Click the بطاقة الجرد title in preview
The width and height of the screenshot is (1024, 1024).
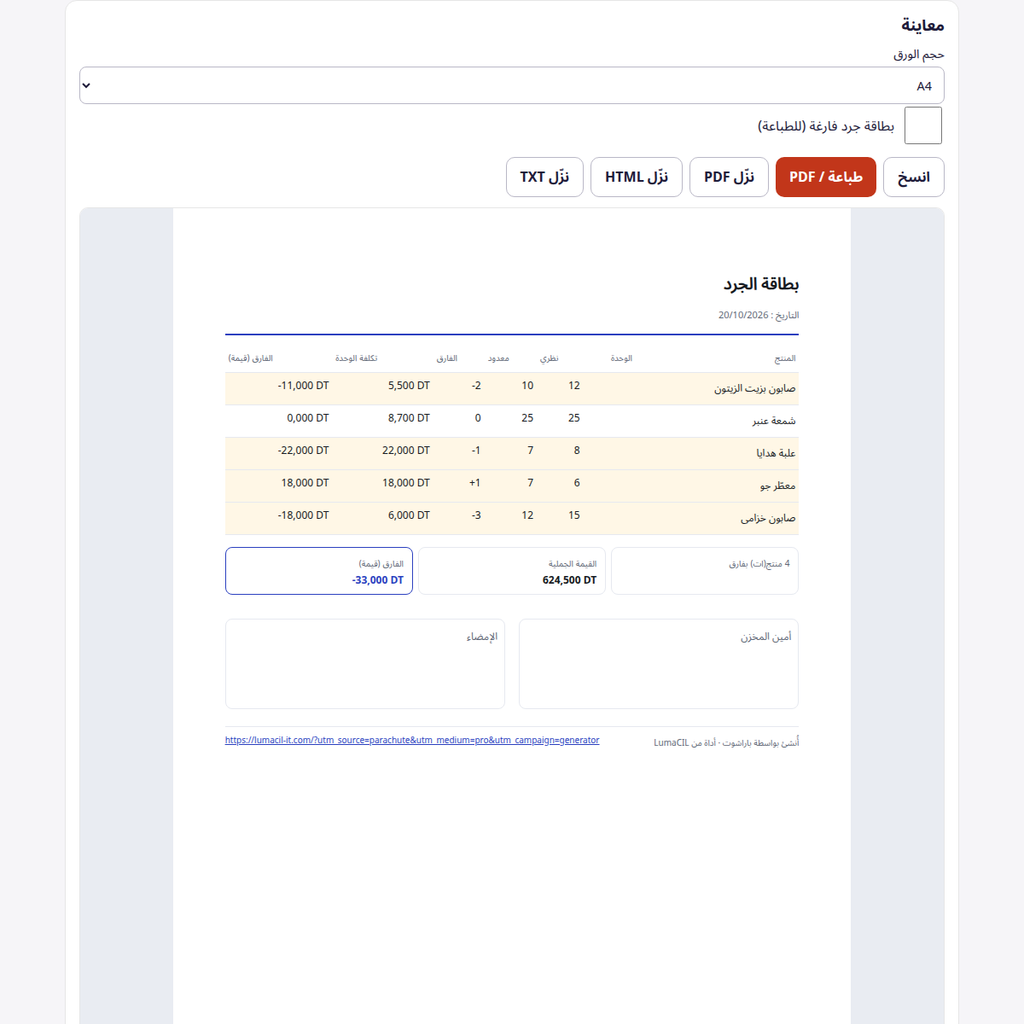tap(761, 284)
